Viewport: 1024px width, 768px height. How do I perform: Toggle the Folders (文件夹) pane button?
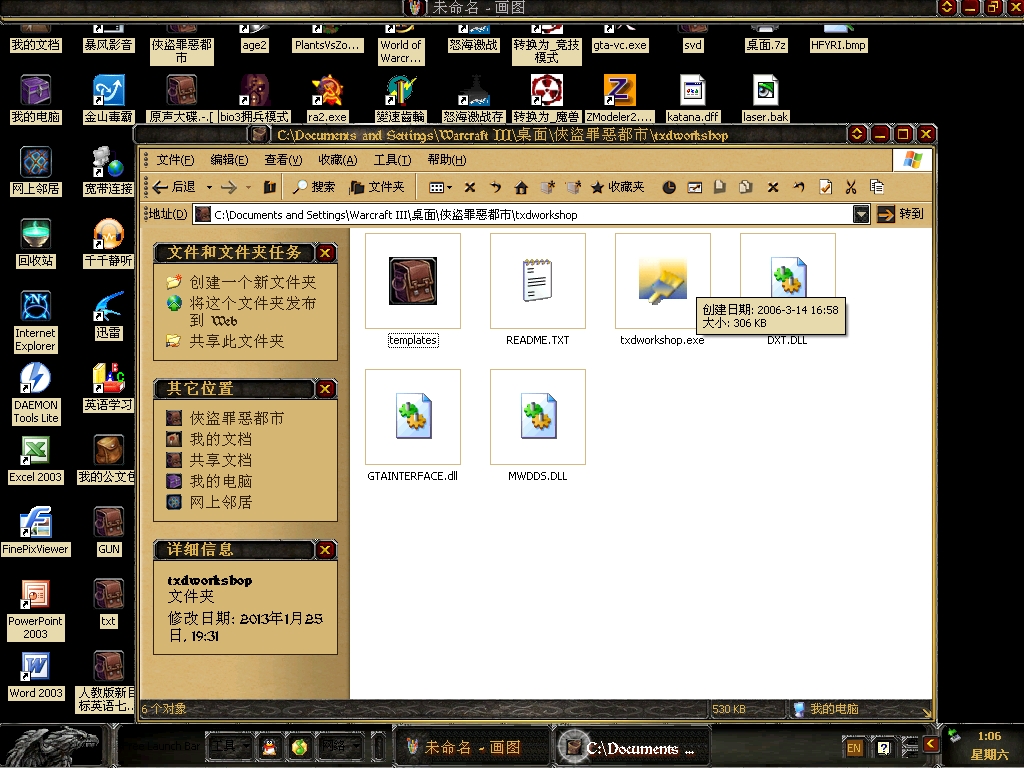tap(377, 187)
